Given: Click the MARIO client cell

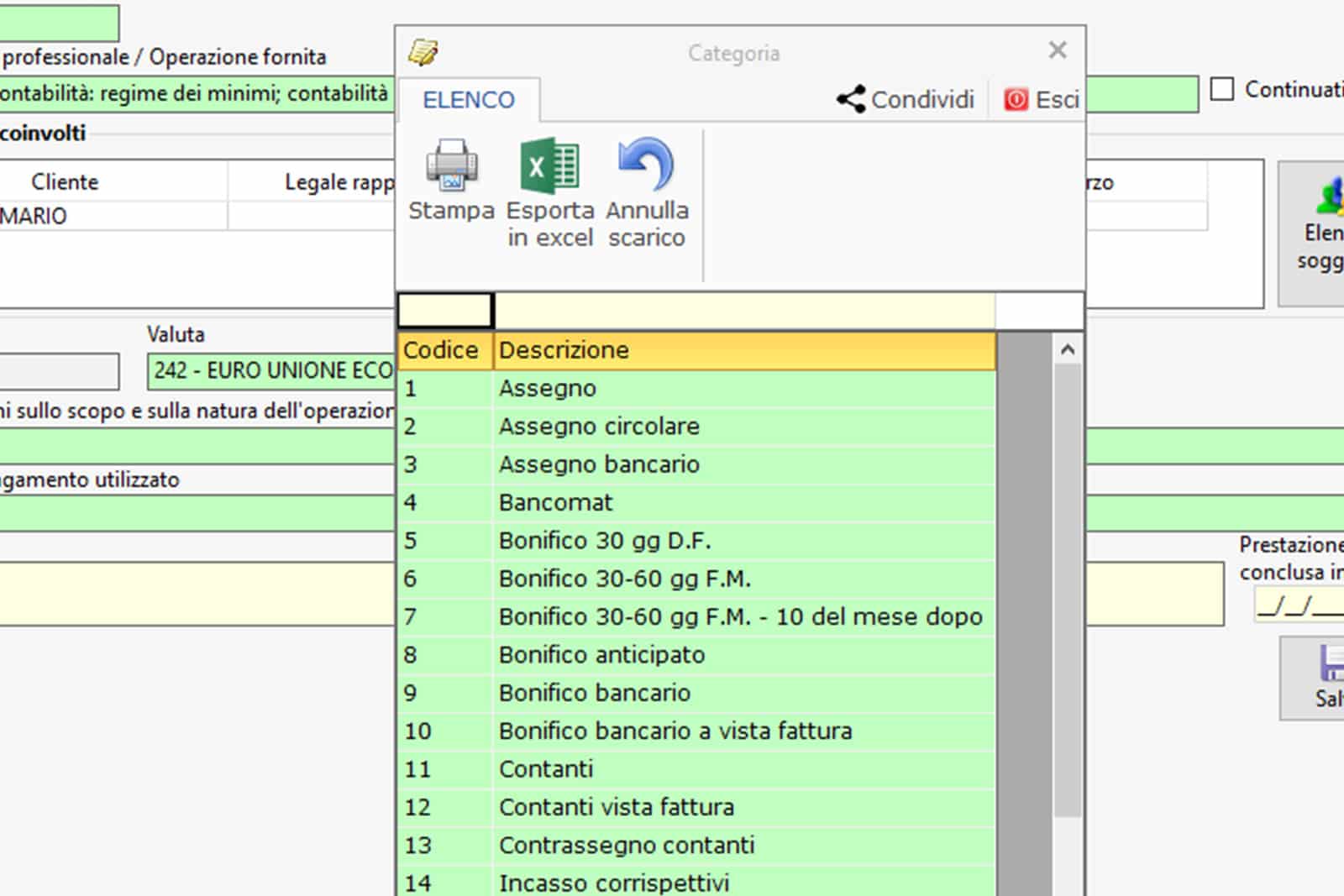Looking at the screenshot, I should tap(113, 216).
